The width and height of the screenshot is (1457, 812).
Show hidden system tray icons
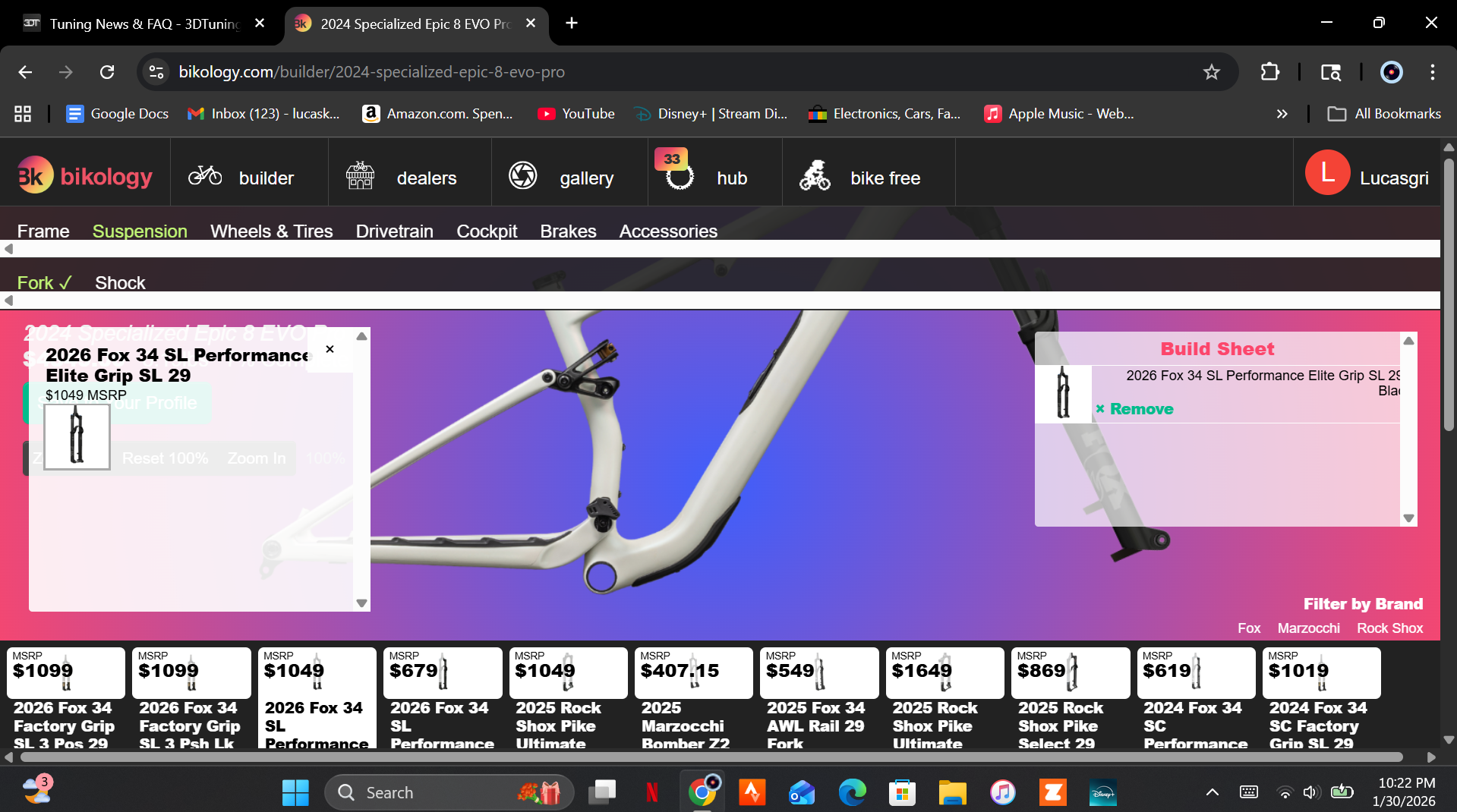1213,792
